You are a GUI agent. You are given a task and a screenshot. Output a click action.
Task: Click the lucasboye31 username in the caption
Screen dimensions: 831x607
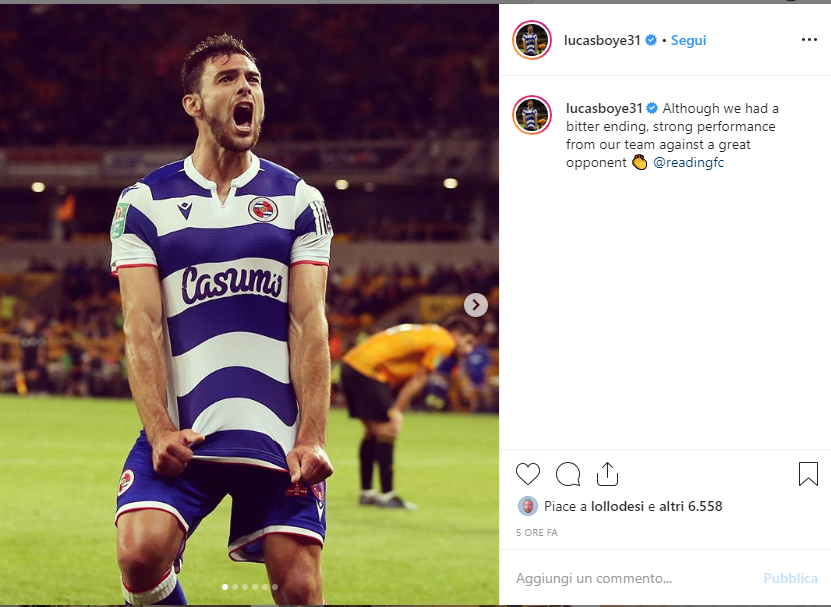coord(604,108)
